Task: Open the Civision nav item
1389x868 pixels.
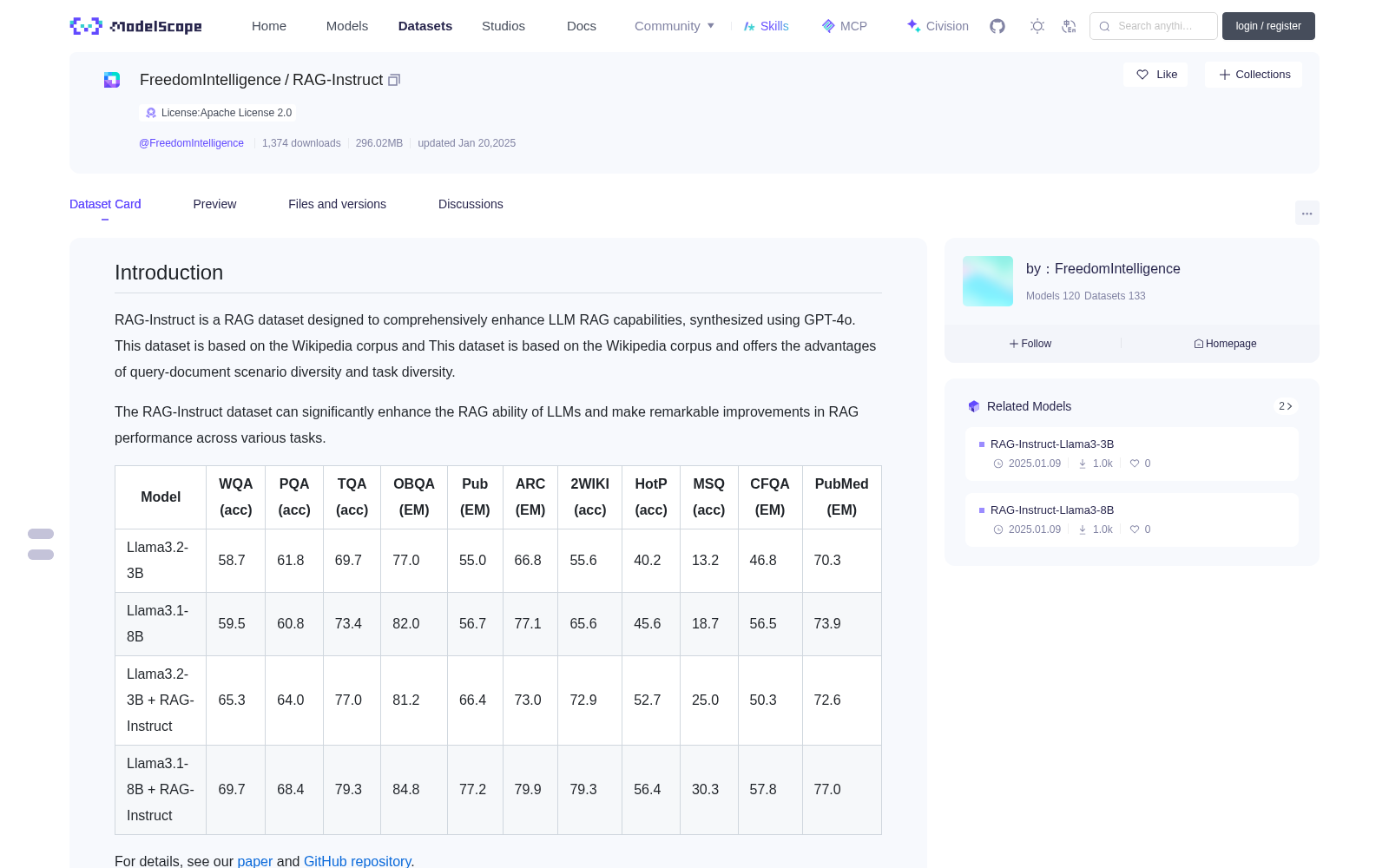Action: coord(938,26)
